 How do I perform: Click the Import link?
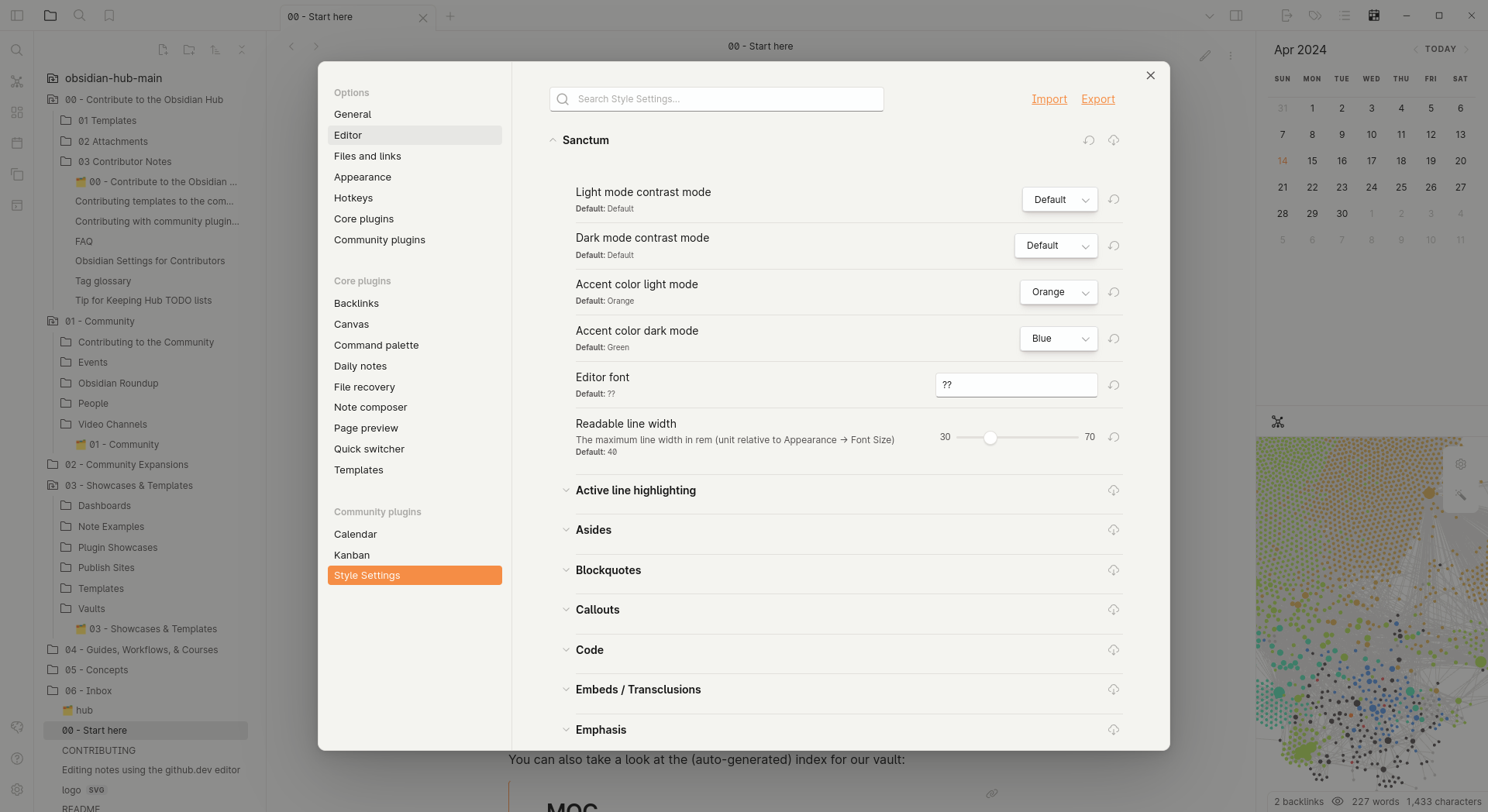pos(1049,99)
